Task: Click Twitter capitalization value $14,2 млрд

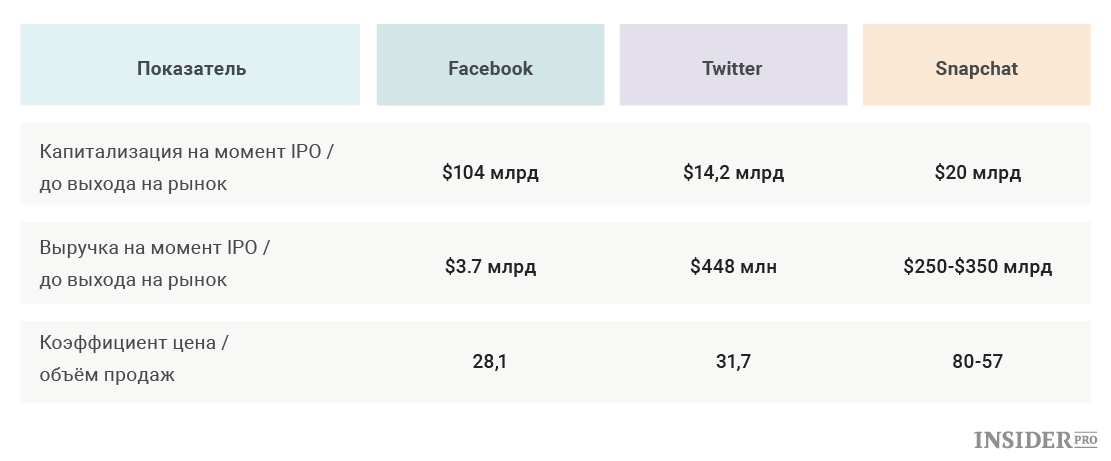Action: click(x=733, y=172)
